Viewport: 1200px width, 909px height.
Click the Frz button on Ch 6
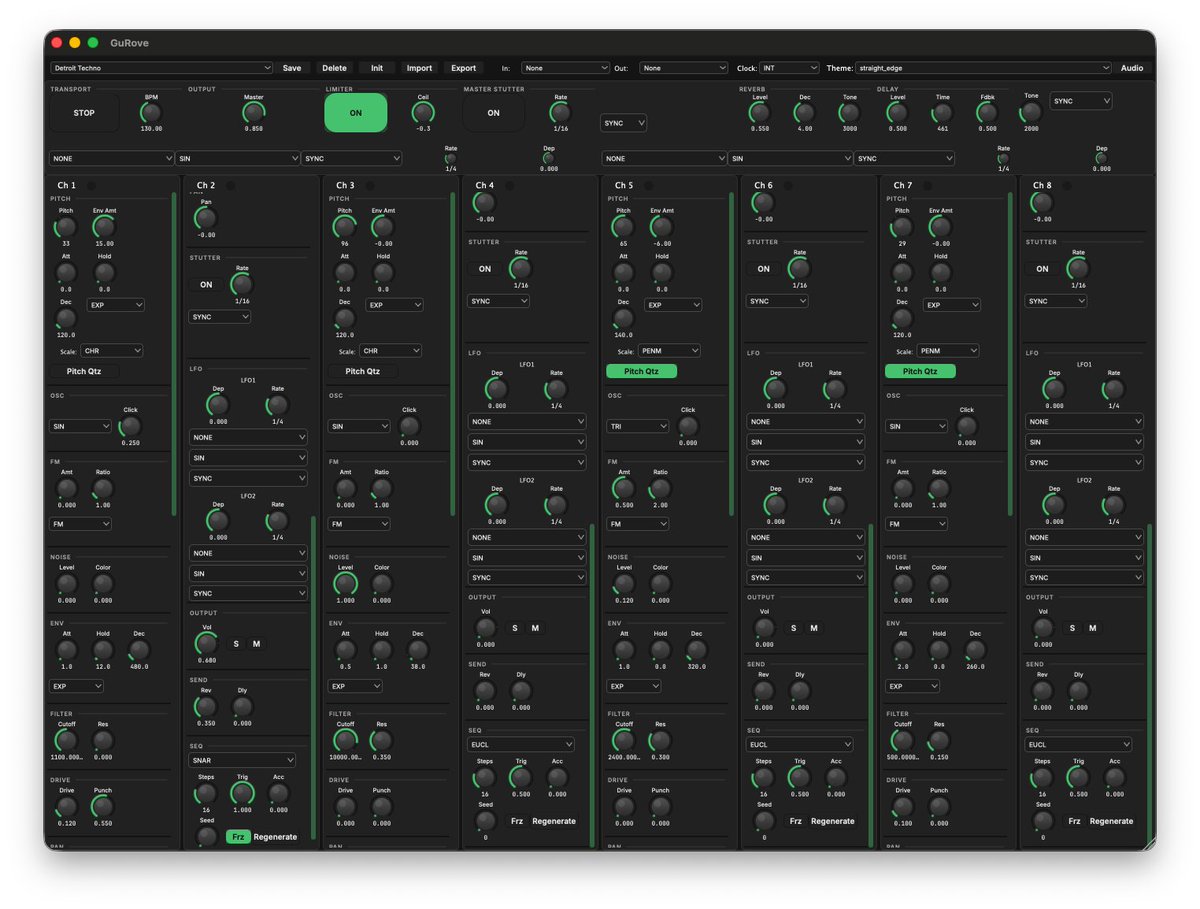pyautogui.click(x=795, y=821)
